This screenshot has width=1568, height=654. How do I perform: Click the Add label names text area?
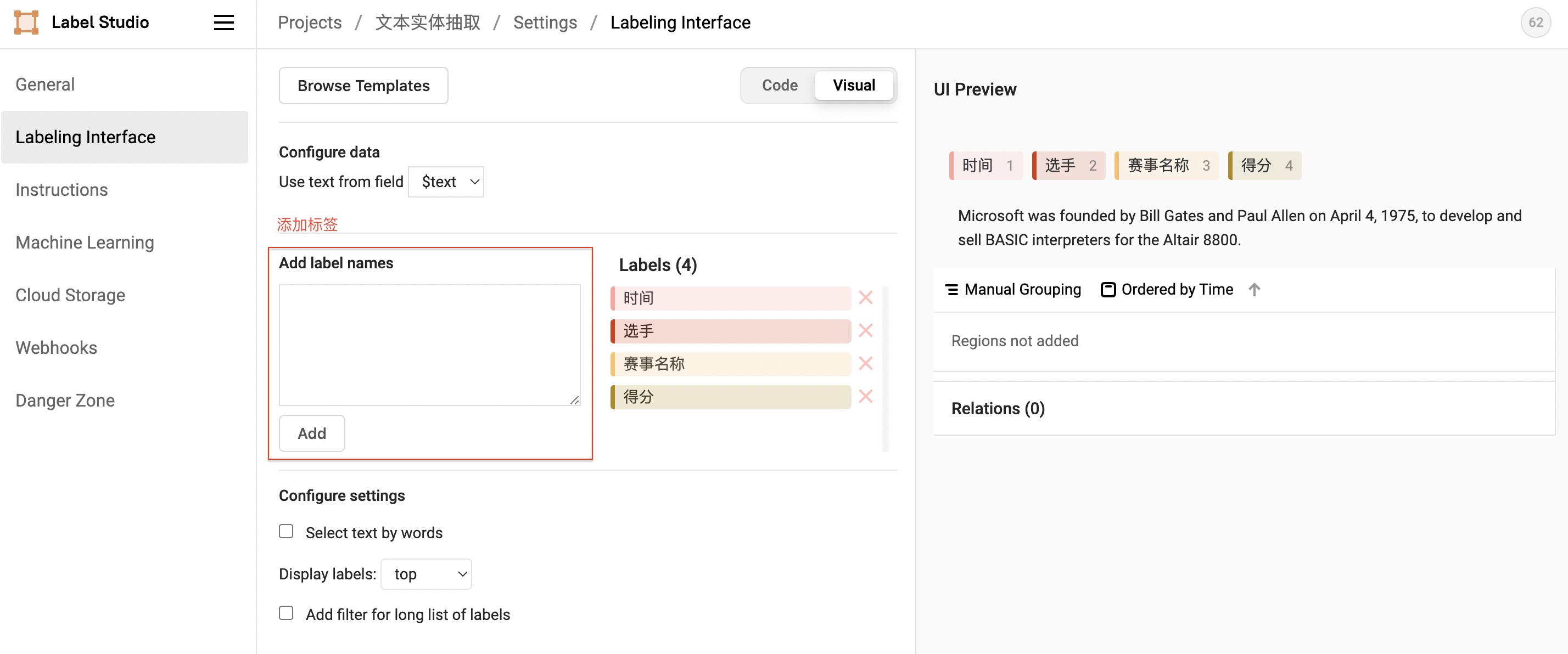[x=429, y=345]
